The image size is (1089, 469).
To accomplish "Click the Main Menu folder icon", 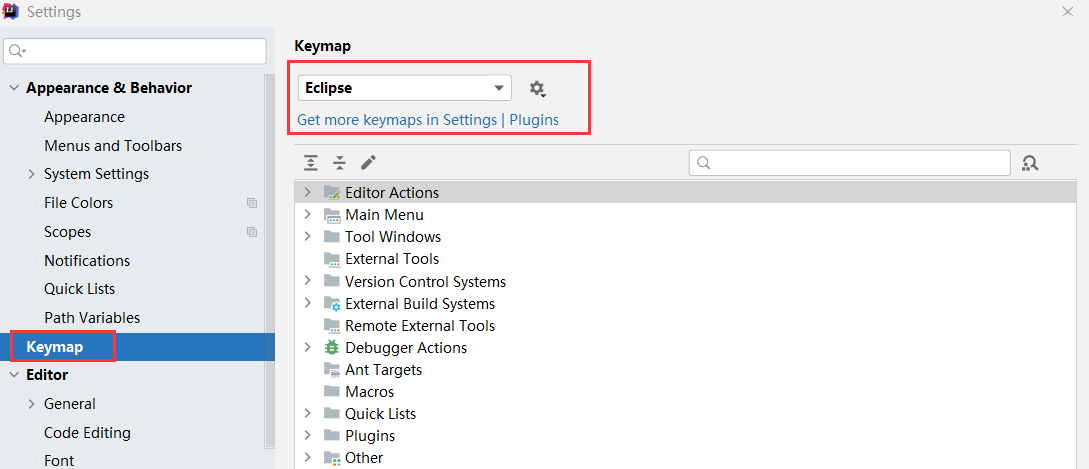I will coord(332,215).
